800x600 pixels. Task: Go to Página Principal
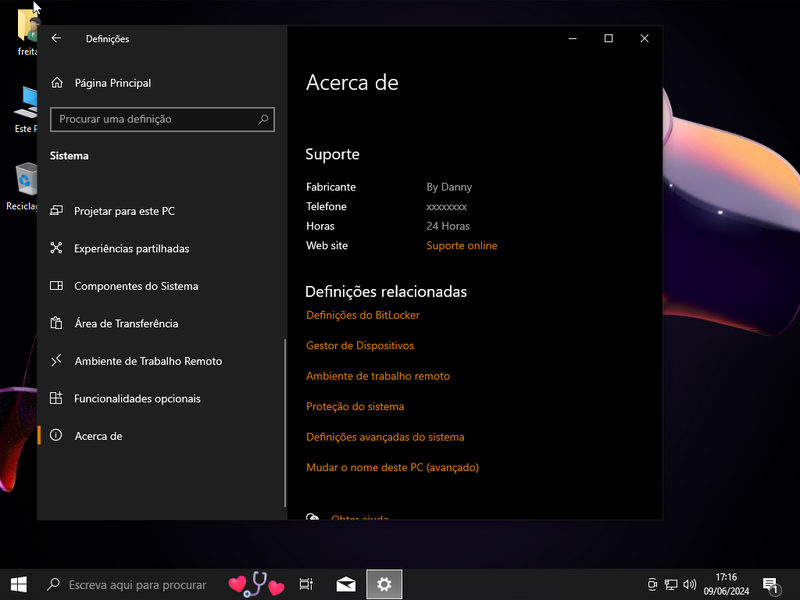pyautogui.click(x=112, y=83)
